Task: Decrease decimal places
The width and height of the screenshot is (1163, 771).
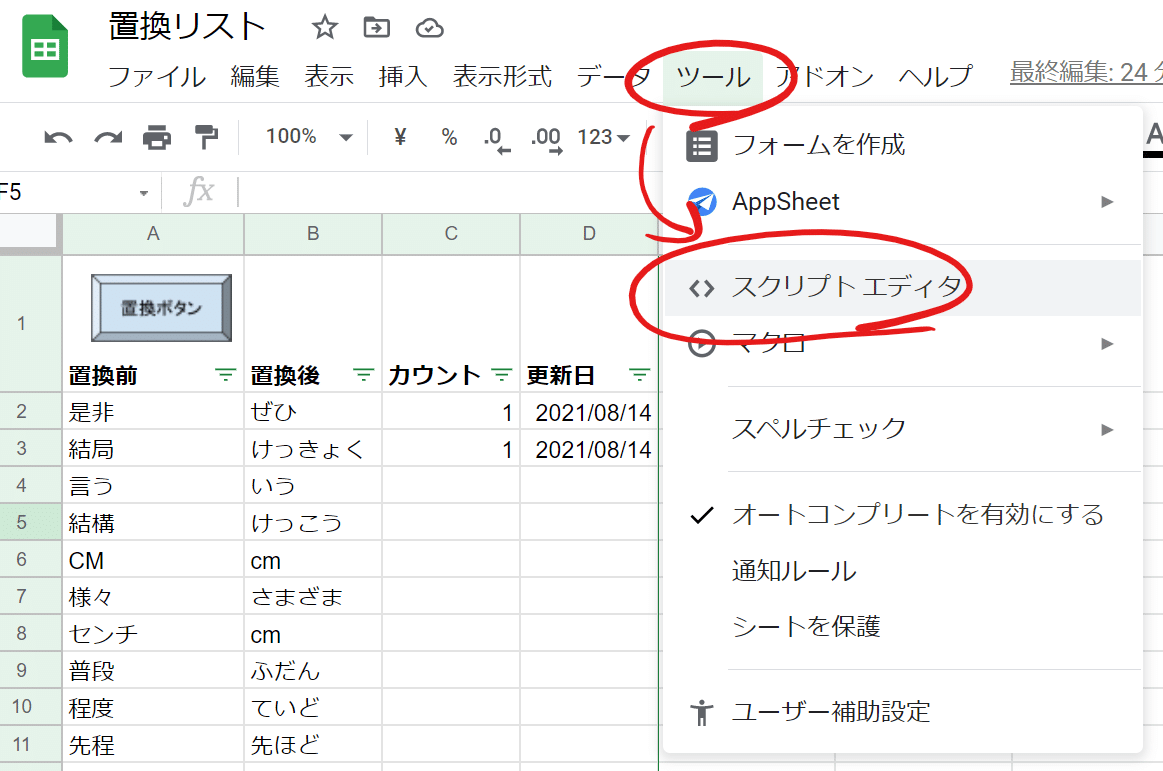Action: click(497, 139)
